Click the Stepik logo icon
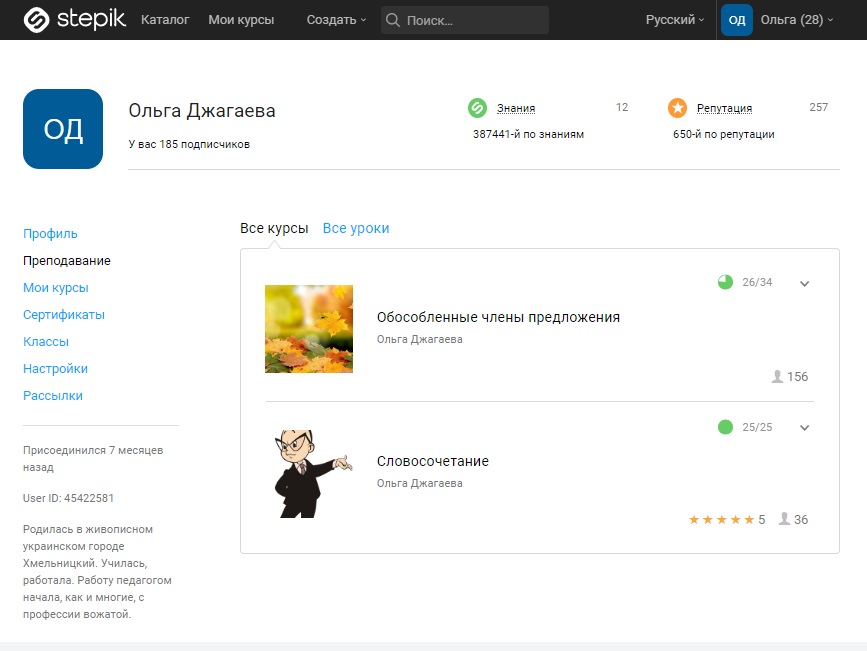Image resolution: width=867 pixels, height=651 pixels. (36, 20)
